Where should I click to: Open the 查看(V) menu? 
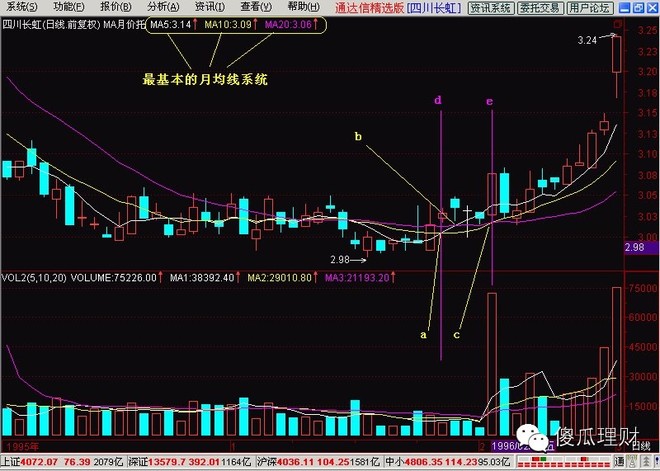pyautogui.click(x=256, y=7)
